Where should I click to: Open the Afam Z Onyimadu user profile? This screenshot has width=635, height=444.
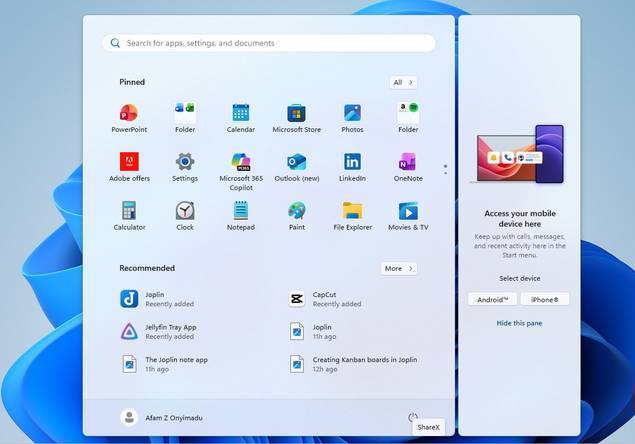[161, 417]
